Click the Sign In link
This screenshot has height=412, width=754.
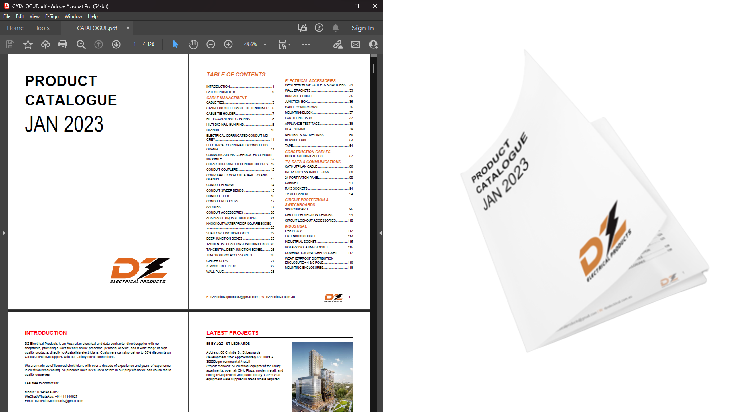tap(362, 28)
